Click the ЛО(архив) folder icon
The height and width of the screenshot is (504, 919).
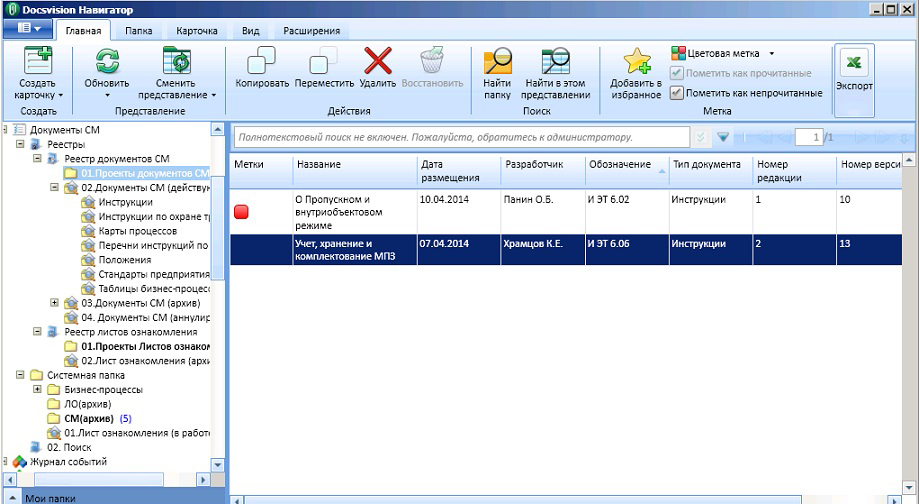[54, 404]
